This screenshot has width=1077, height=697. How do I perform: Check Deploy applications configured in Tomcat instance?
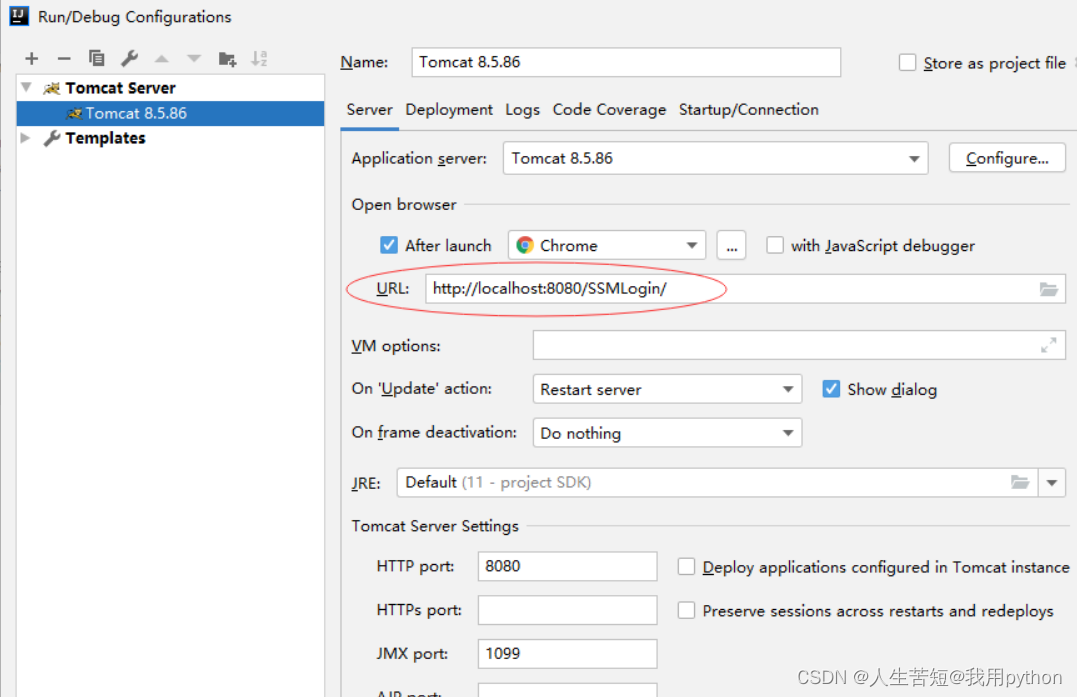(x=686, y=567)
